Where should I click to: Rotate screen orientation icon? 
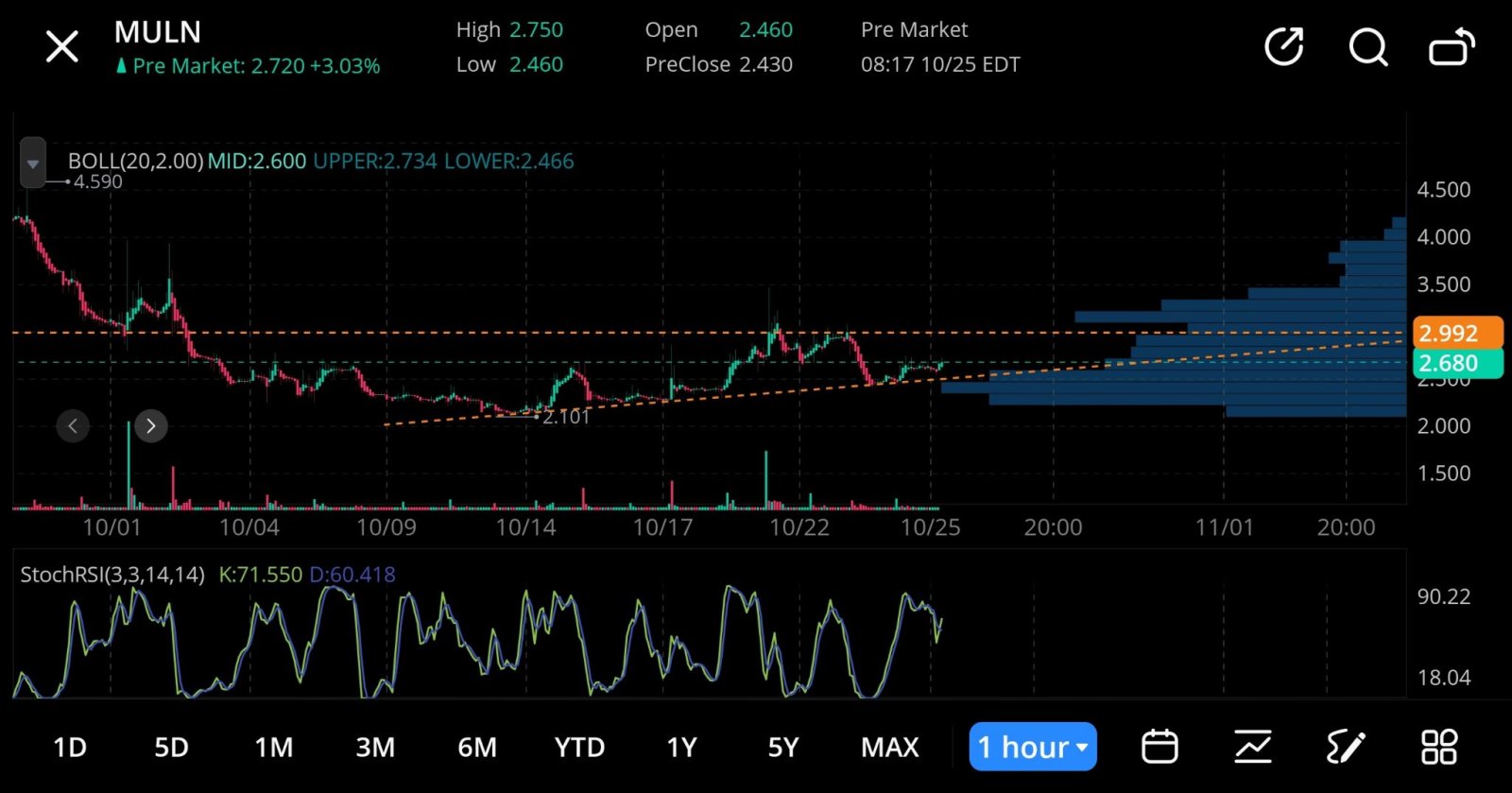click(x=1452, y=46)
